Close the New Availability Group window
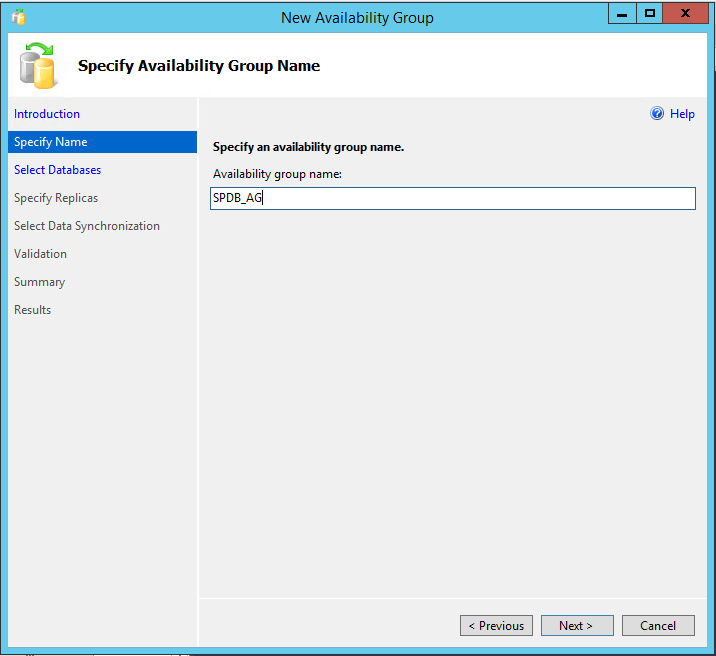716x656 pixels. tap(685, 14)
